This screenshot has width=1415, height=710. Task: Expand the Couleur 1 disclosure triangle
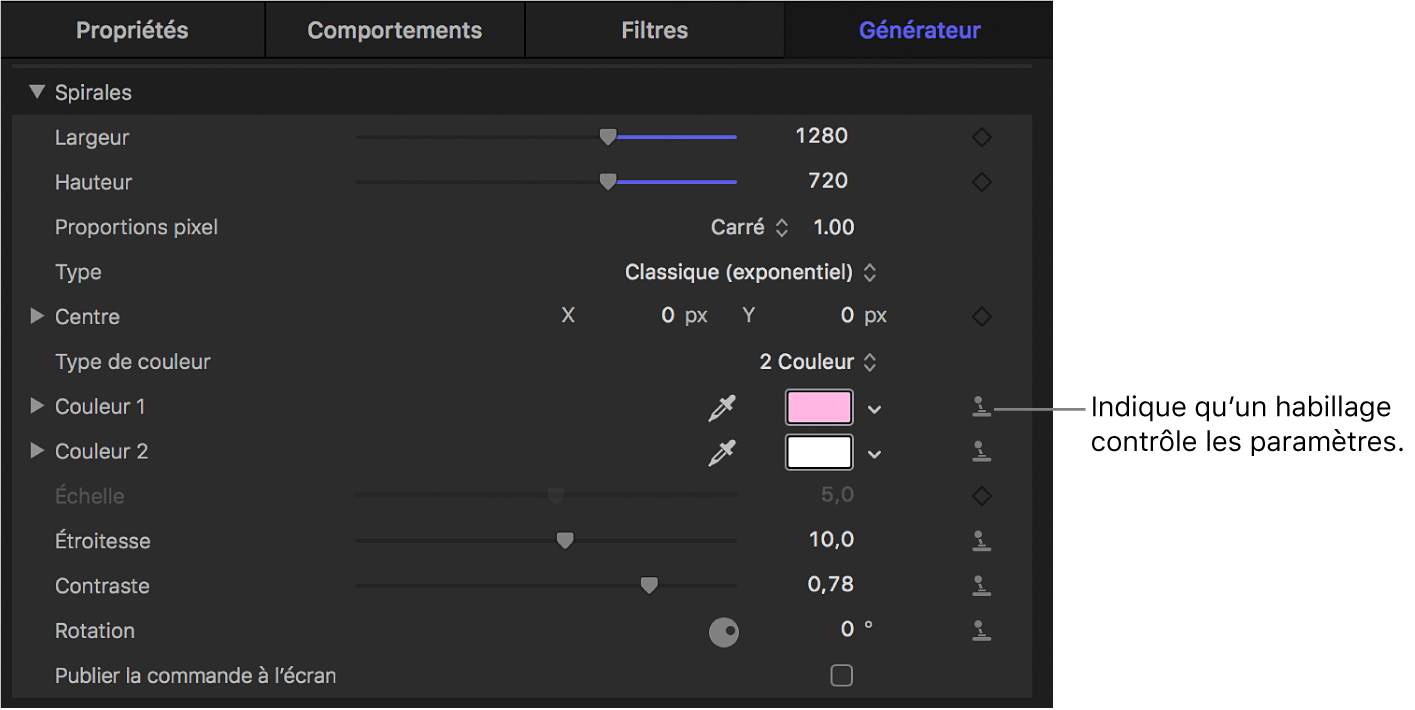tap(37, 406)
